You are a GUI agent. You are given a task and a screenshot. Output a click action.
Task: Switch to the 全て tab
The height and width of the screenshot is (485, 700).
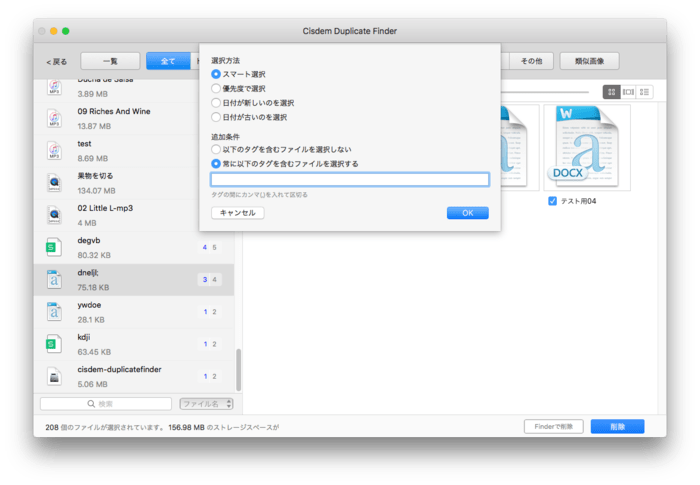pyautogui.click(x=168, y=61)
